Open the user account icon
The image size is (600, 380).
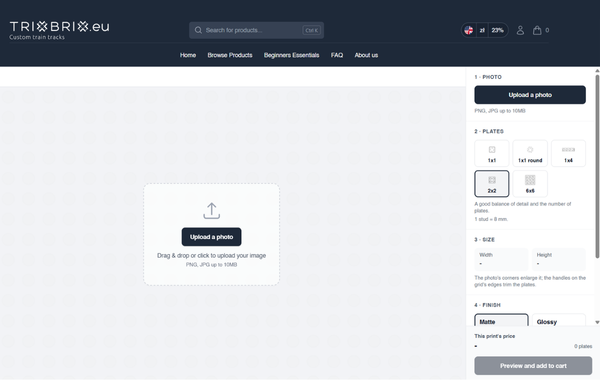[520, 30]
